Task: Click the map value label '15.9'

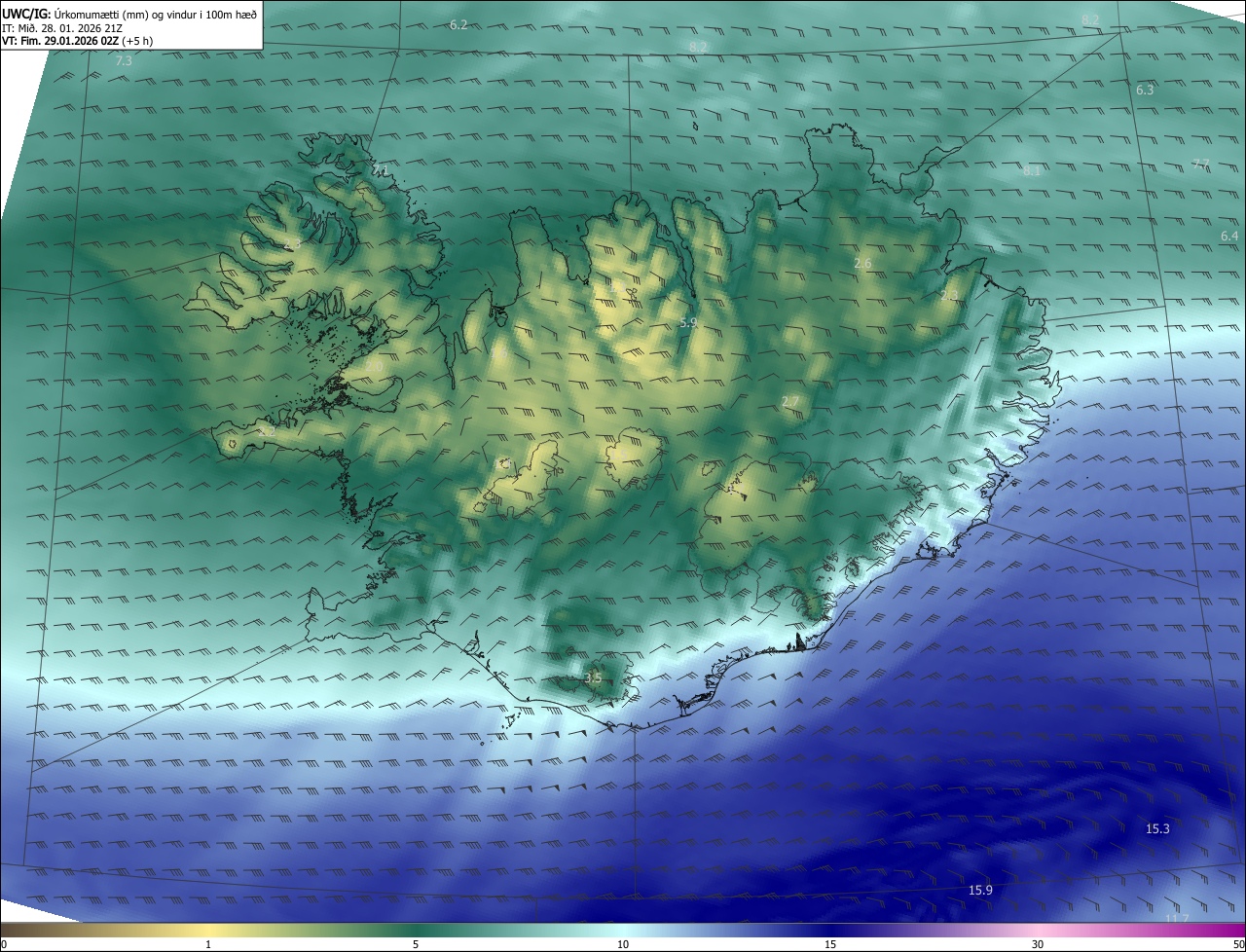Action: 980,891
